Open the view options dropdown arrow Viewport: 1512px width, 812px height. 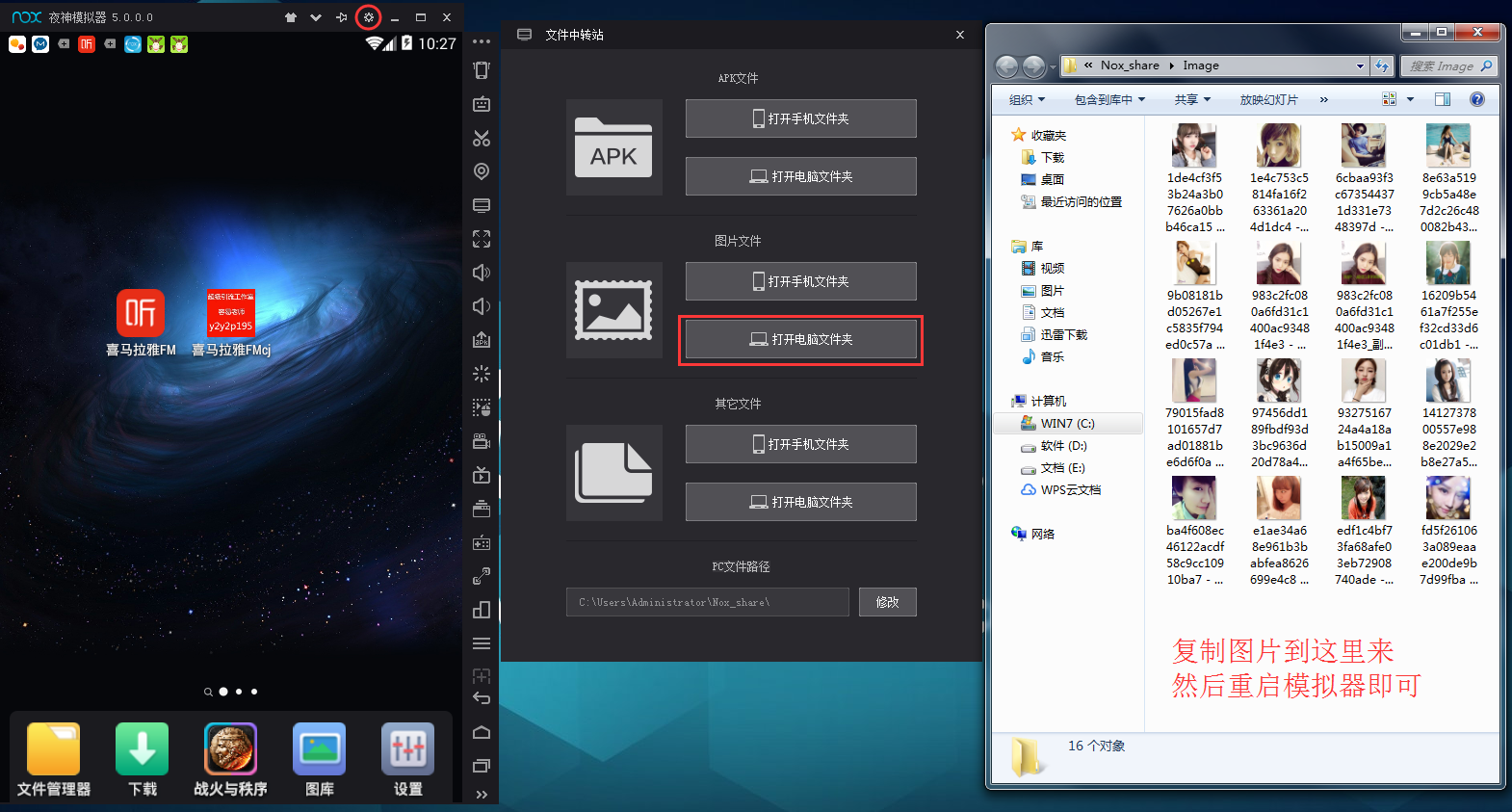coord(1410,99)
